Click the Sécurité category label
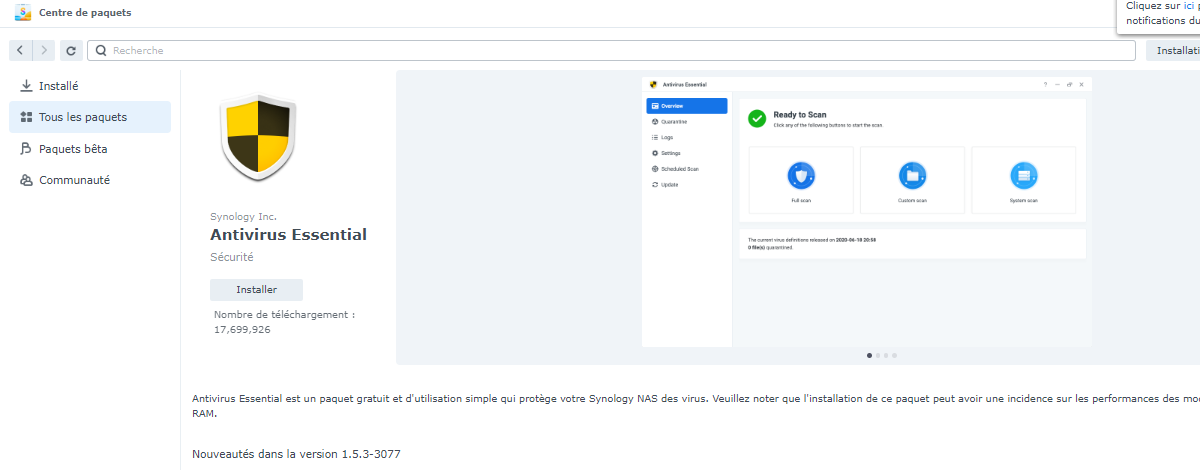The height and width of the screenshot is (470, 1200). point(231,257)
